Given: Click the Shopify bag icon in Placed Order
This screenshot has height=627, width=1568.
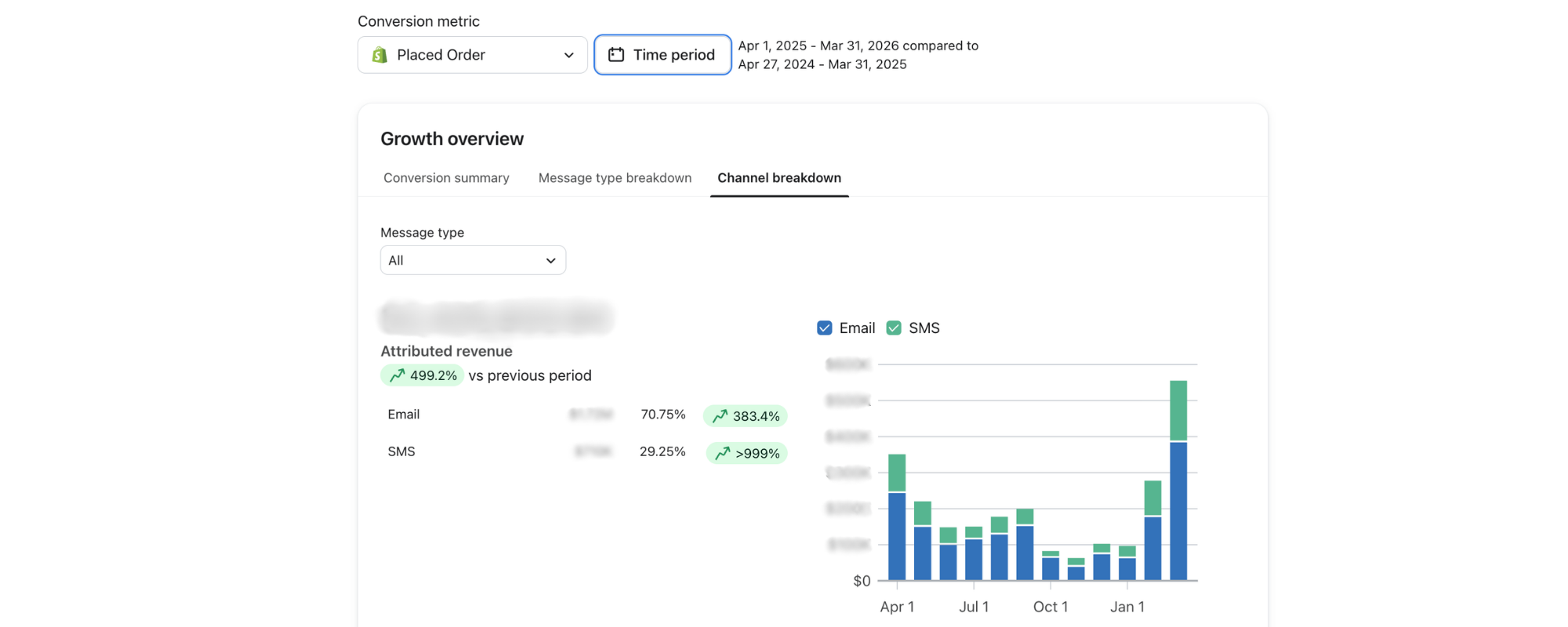Looking at the screenshot, I should coord(380,55).
